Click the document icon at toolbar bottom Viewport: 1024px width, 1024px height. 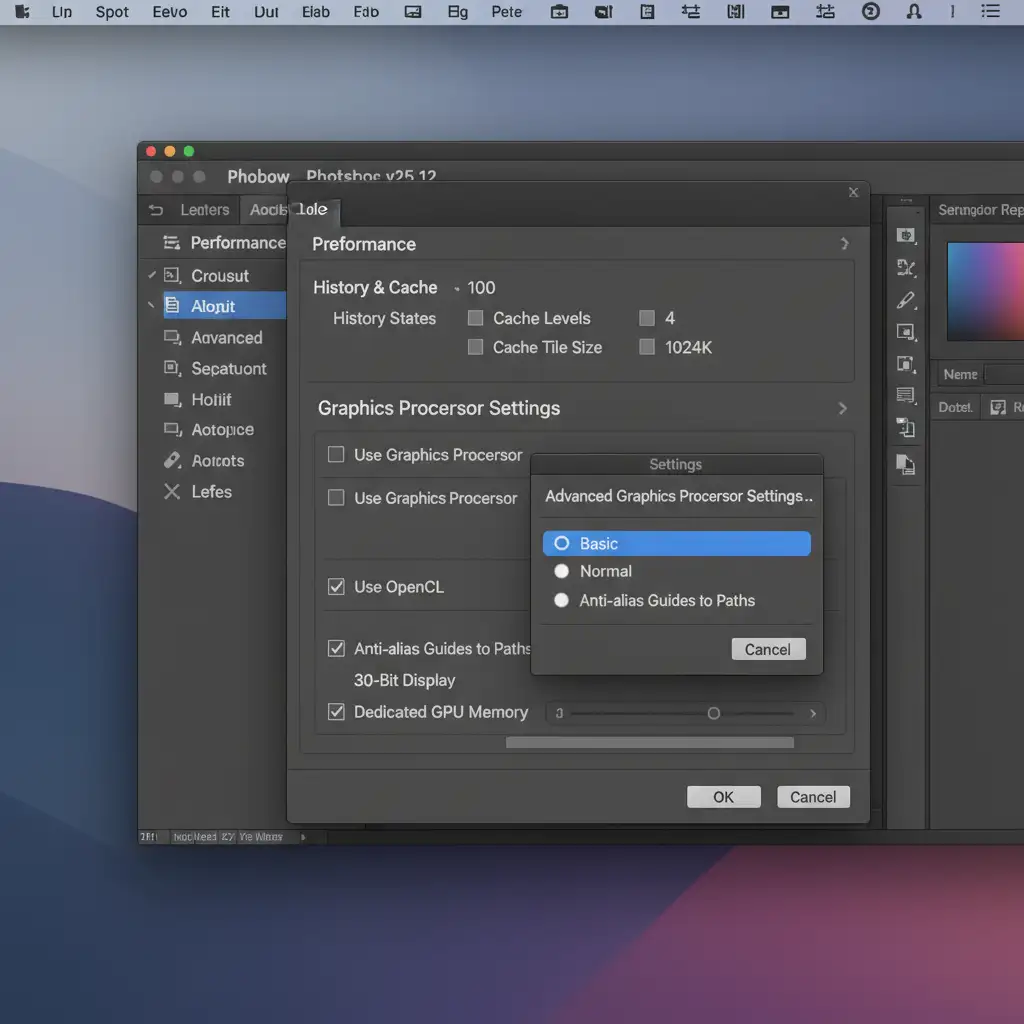[x=905, y=463]
